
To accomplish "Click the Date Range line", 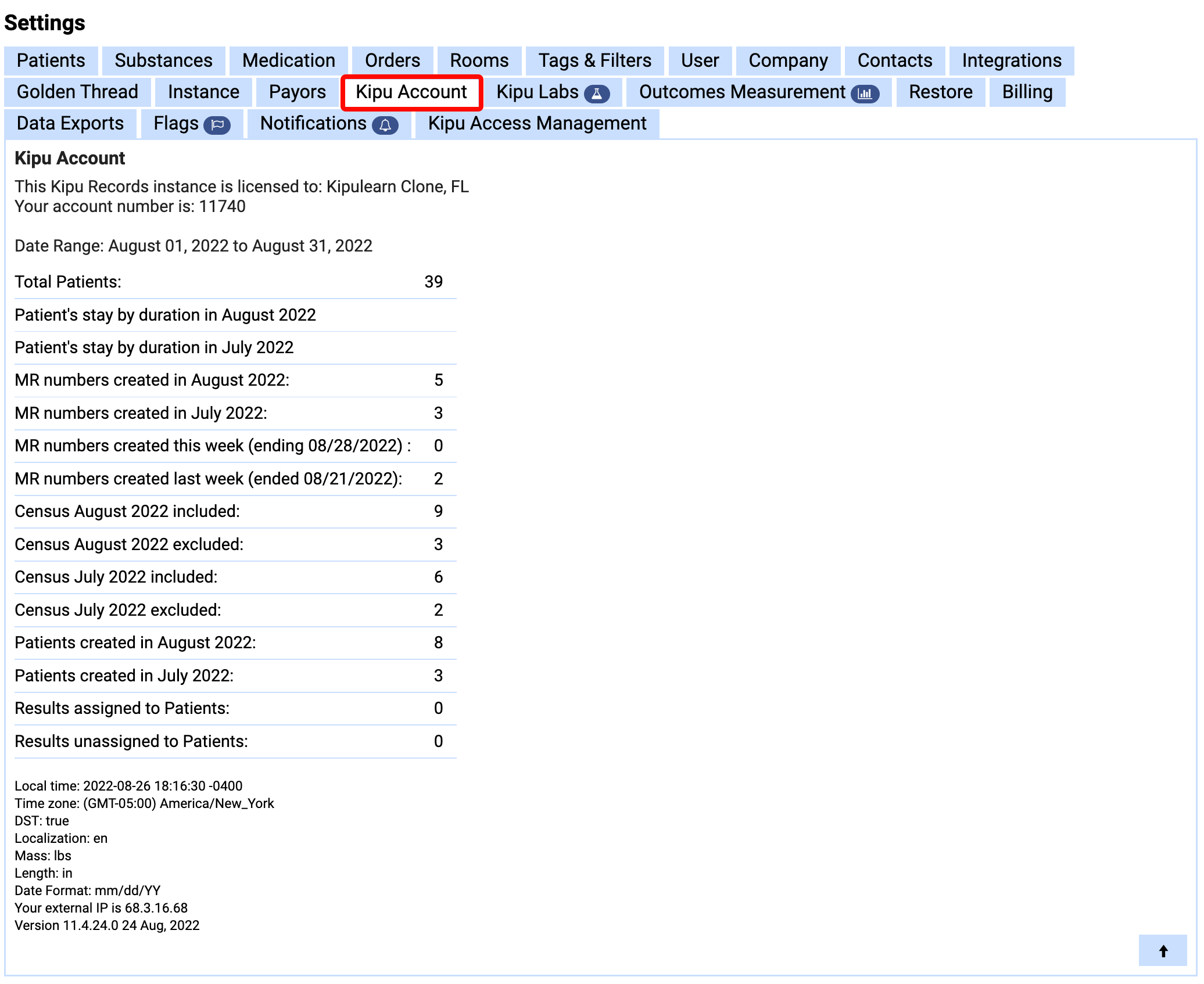I will click(x=193, y=246).
